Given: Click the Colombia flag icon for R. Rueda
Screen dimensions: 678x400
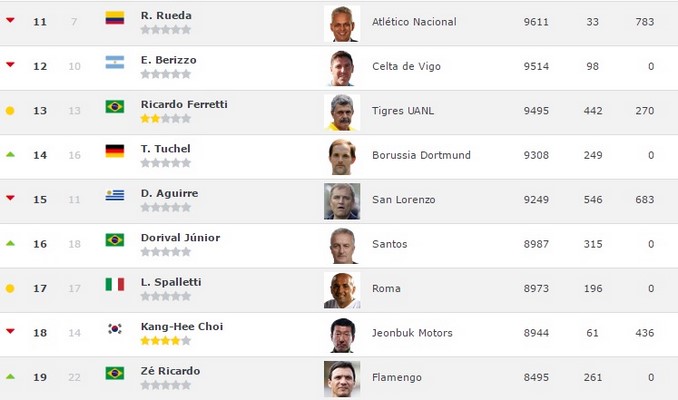Looking at the screenshot, I should pyautogui.click(x=114, y=18).
